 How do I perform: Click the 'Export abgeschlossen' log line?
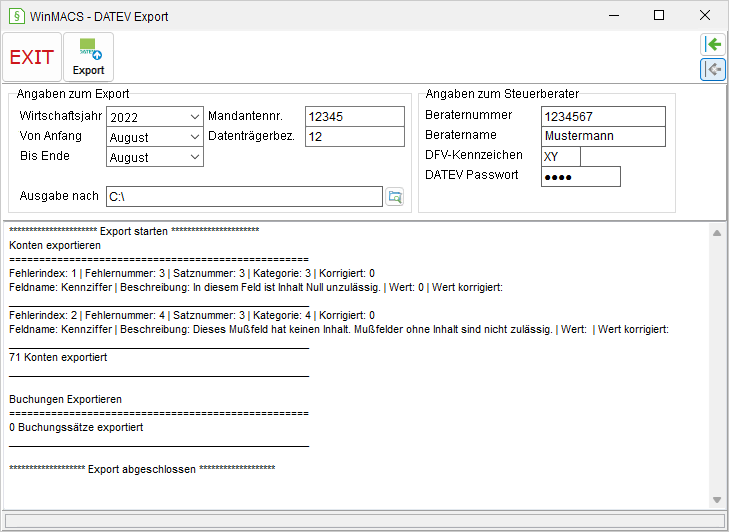(142, 469)
